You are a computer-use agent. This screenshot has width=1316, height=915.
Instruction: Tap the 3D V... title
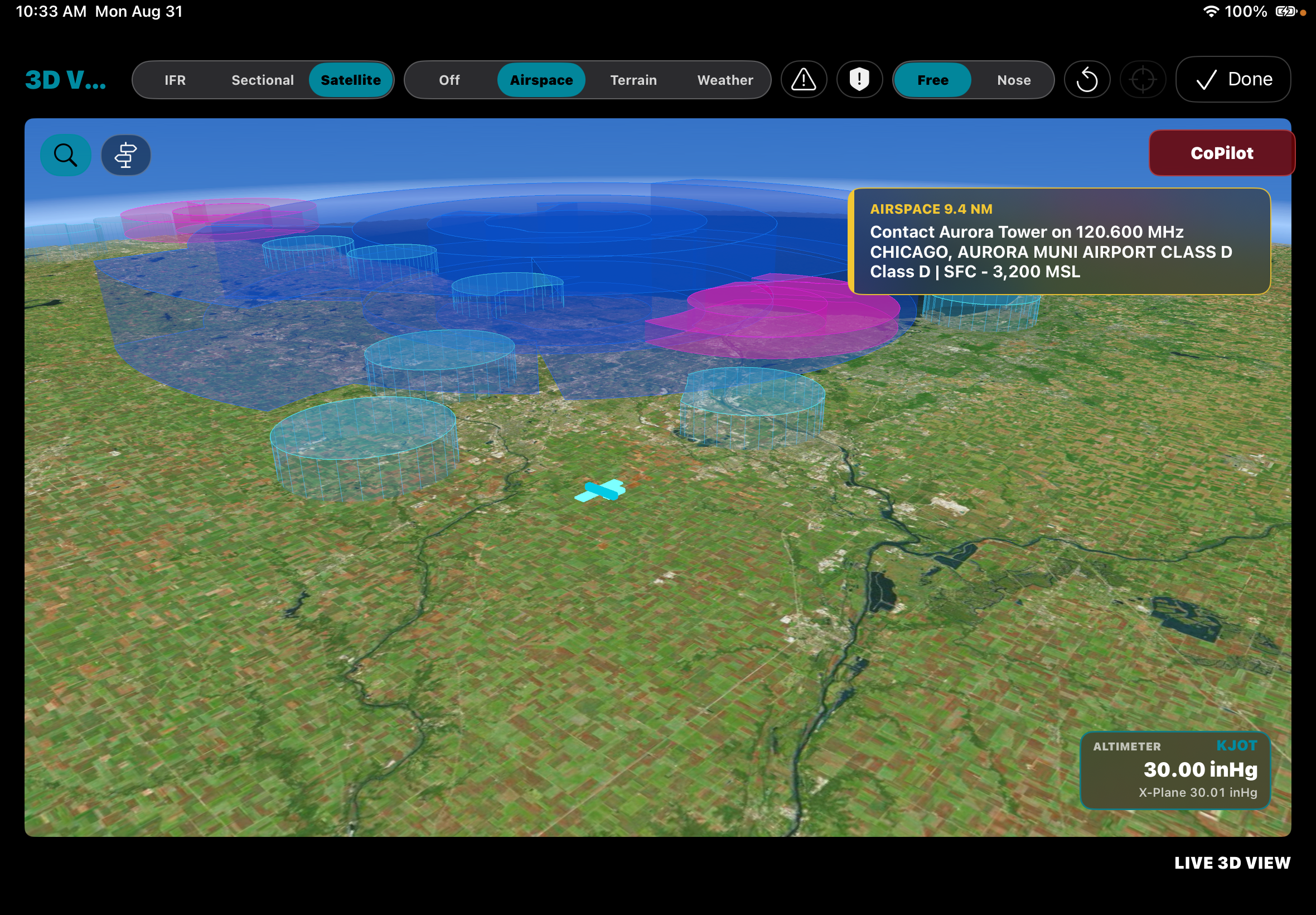(65, 80)
